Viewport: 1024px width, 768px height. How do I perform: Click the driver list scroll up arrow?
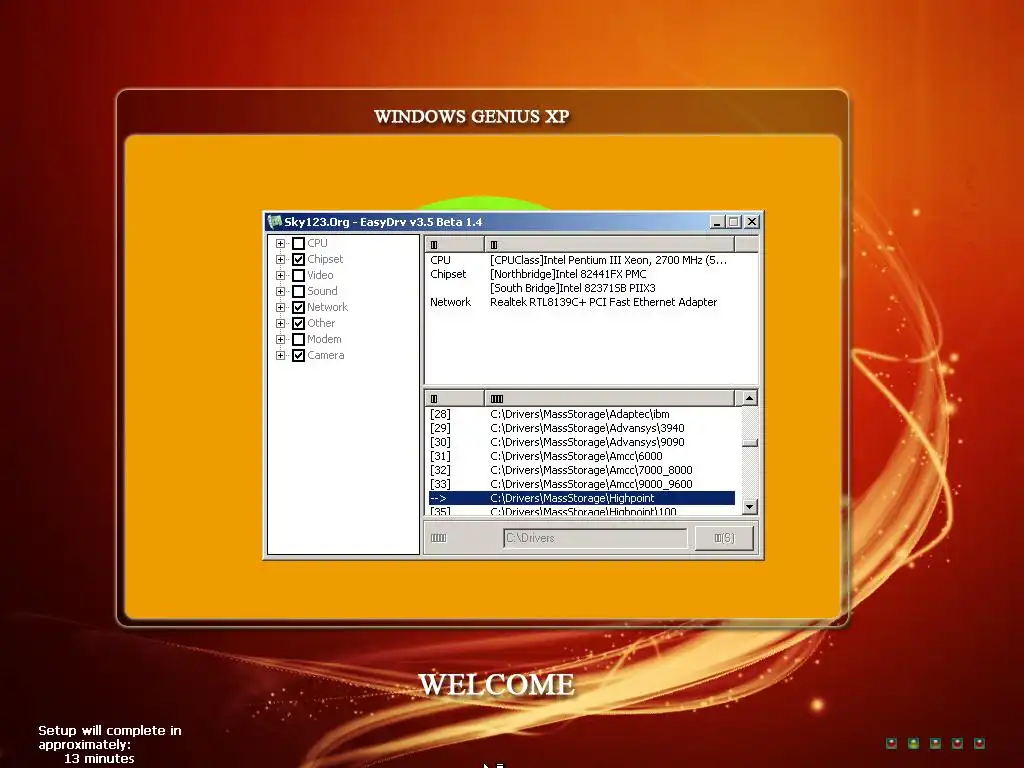[x=750, y=398]
